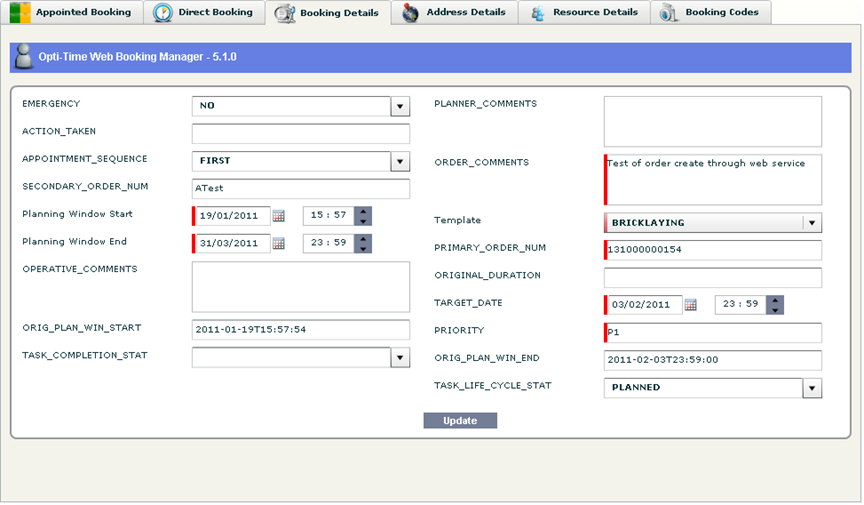
Task: Increase Planning Window Start time with up arrow
Action: coord(363,212)
